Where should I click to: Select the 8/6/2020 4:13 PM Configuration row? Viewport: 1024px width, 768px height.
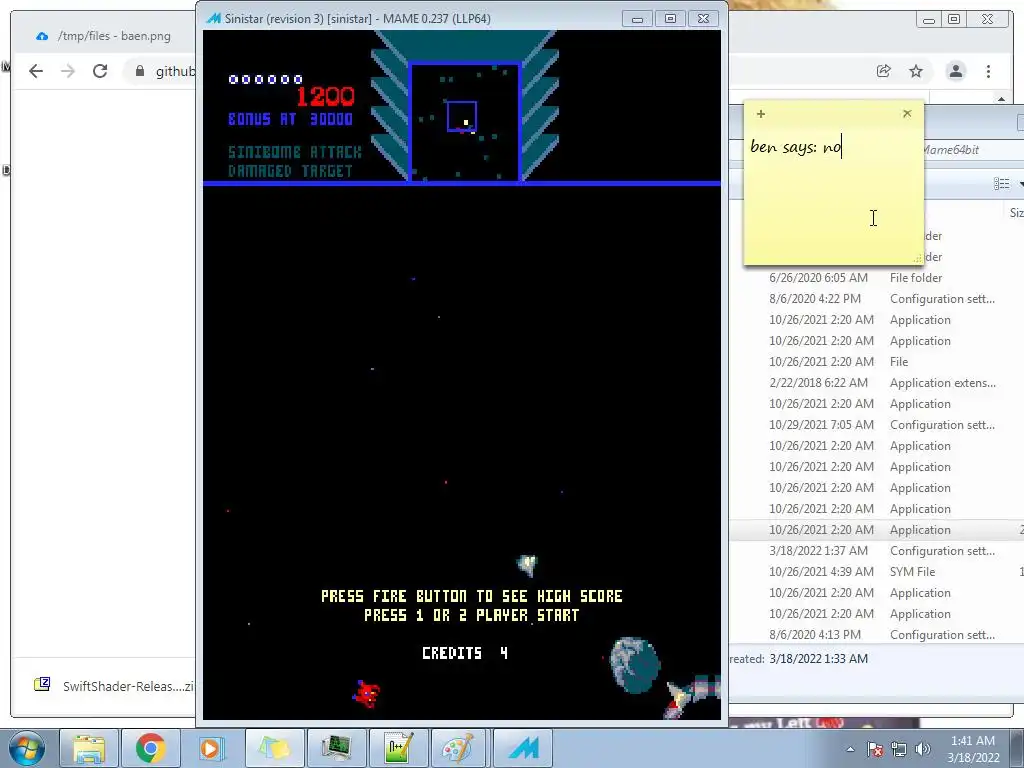pyautogui.click(x=876, y=635)
